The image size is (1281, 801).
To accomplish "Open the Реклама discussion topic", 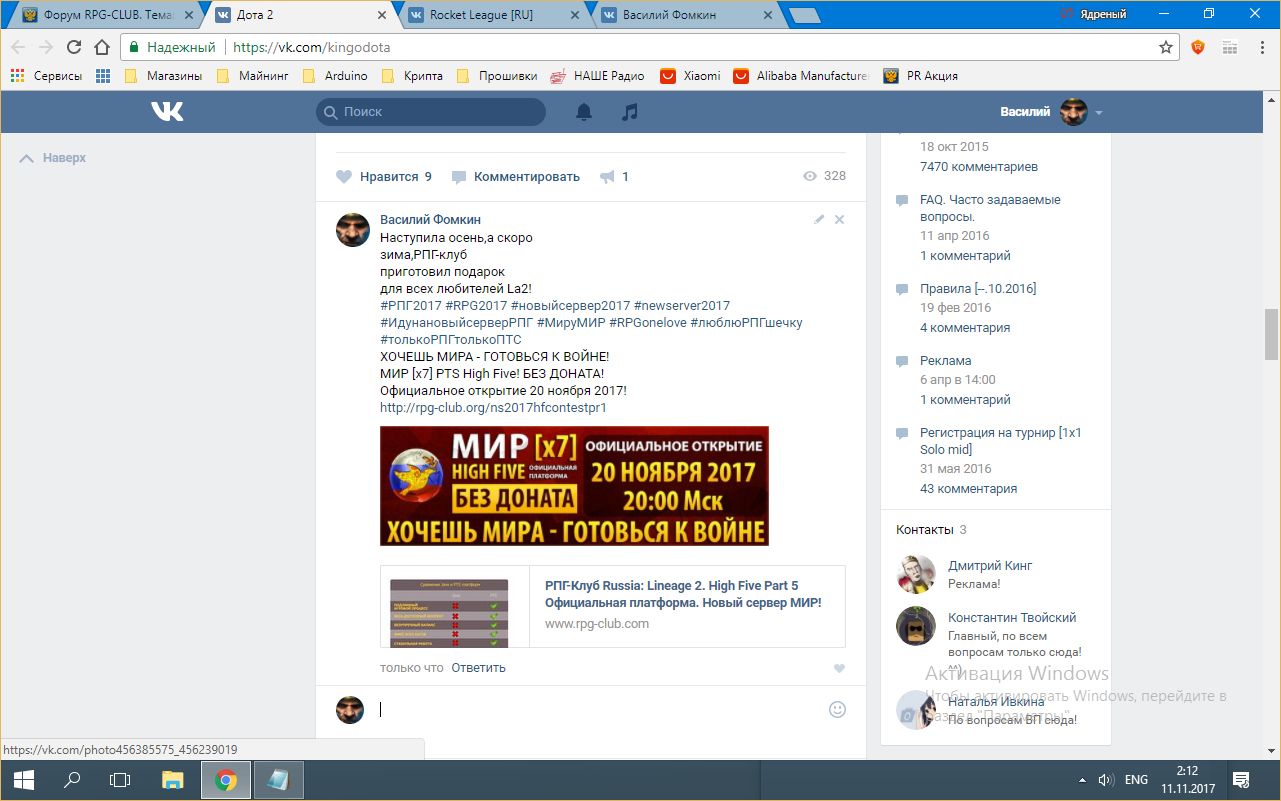I will click(945, 361).
